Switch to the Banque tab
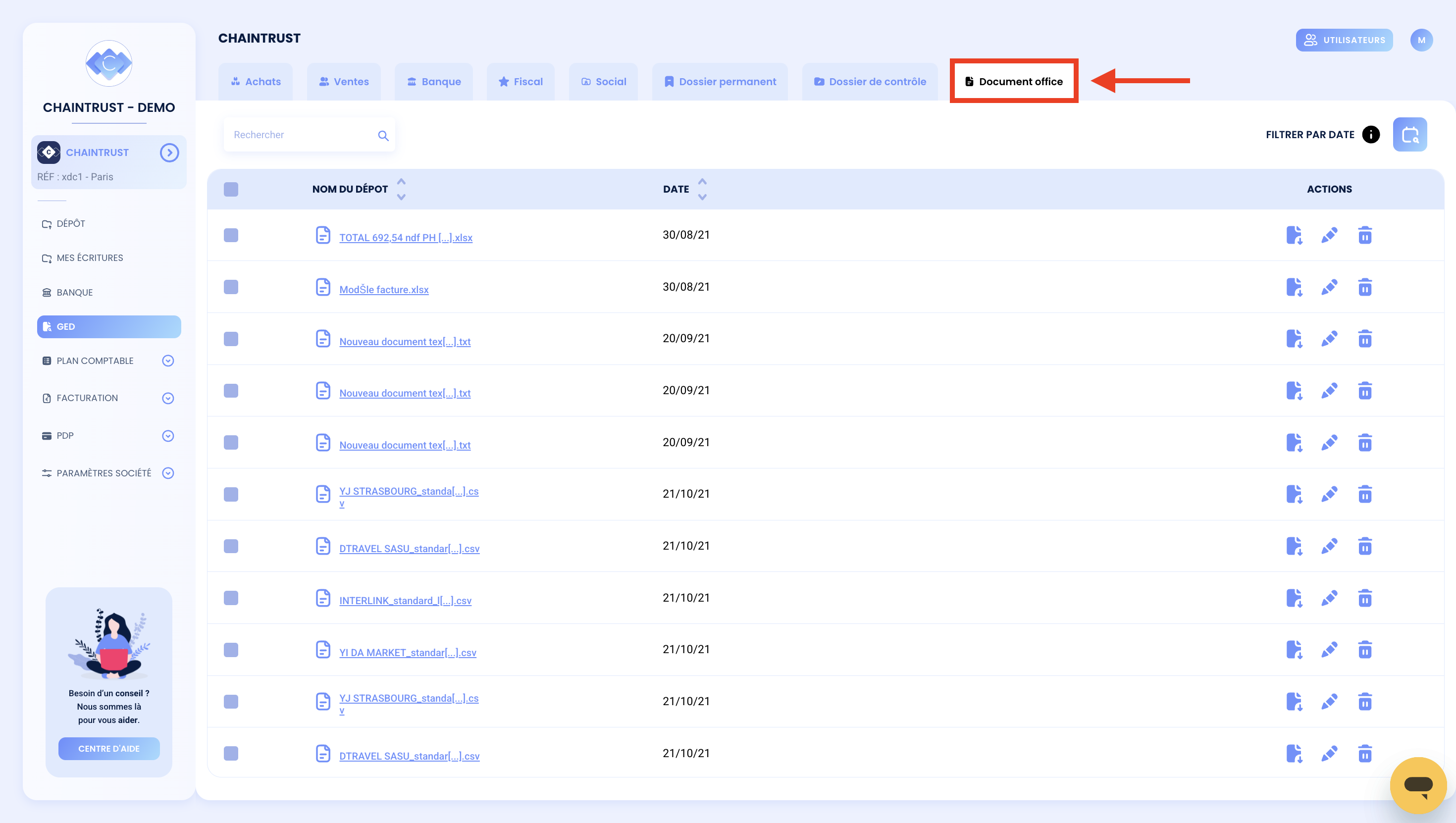The image size is (1456, 823). 433,82
